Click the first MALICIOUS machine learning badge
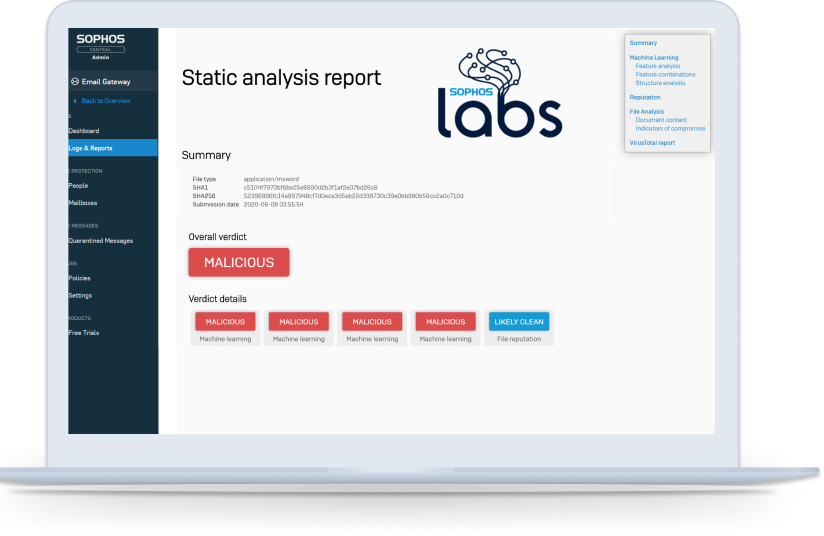The height and width of the screenshot is (536, 824). tap(225, 322)
